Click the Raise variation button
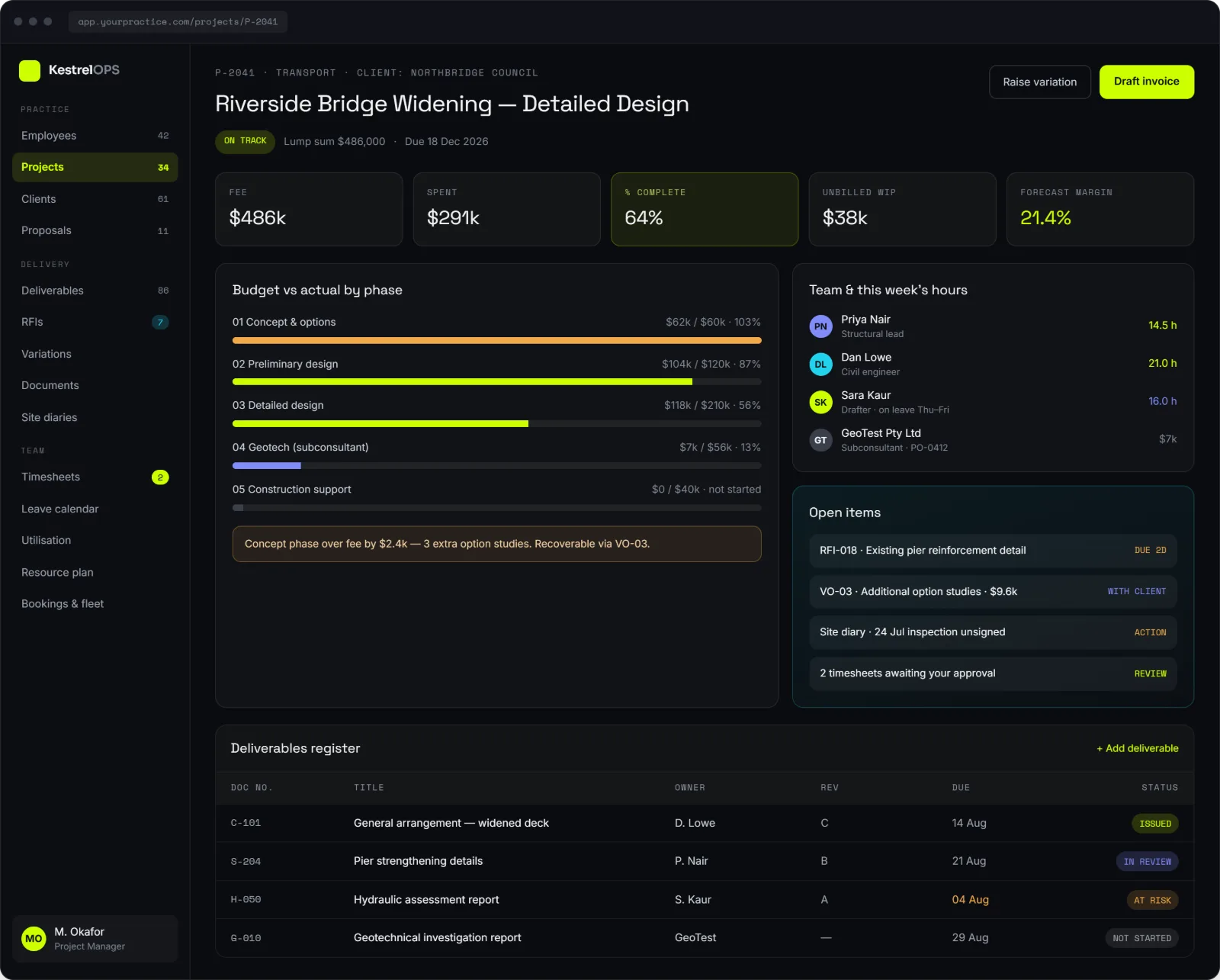 [x=1040, y=82]
